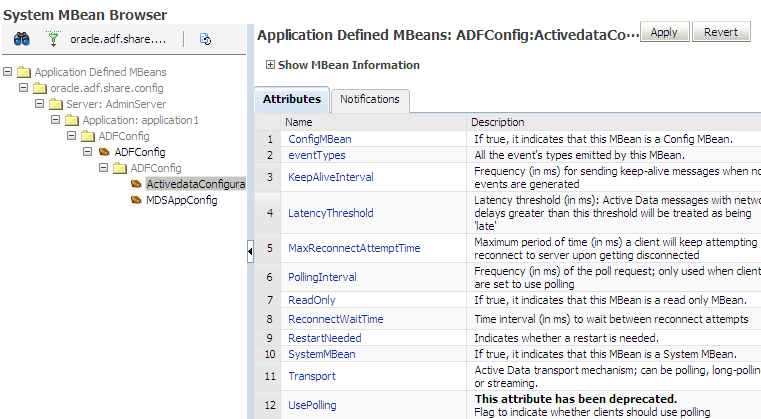Open the ConfigMBean attribute link

(x=320, y=139)
